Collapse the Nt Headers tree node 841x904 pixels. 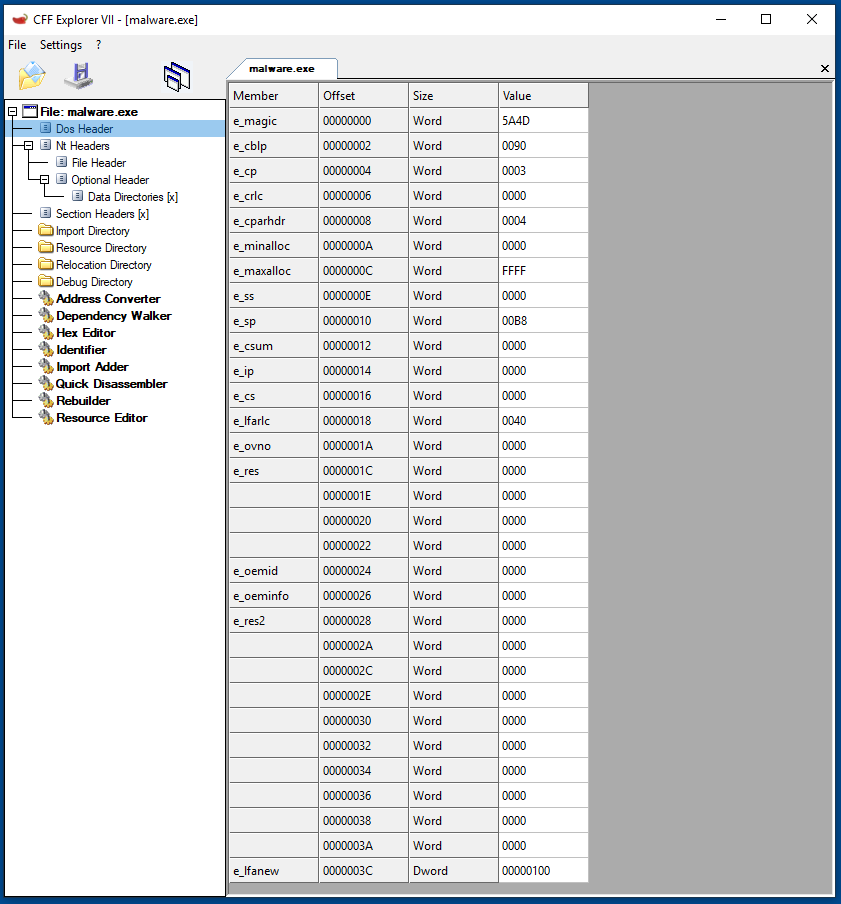(x=28, y=146)
